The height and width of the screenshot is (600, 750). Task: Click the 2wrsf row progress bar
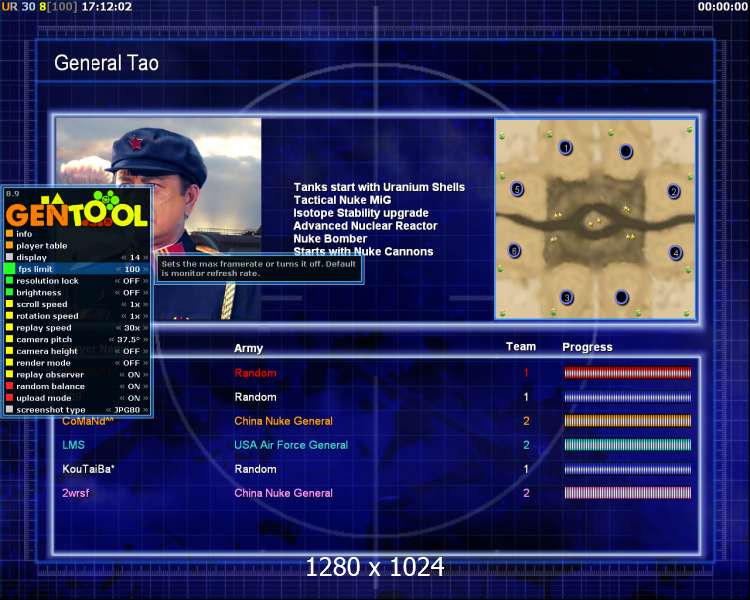pos(628,493)
